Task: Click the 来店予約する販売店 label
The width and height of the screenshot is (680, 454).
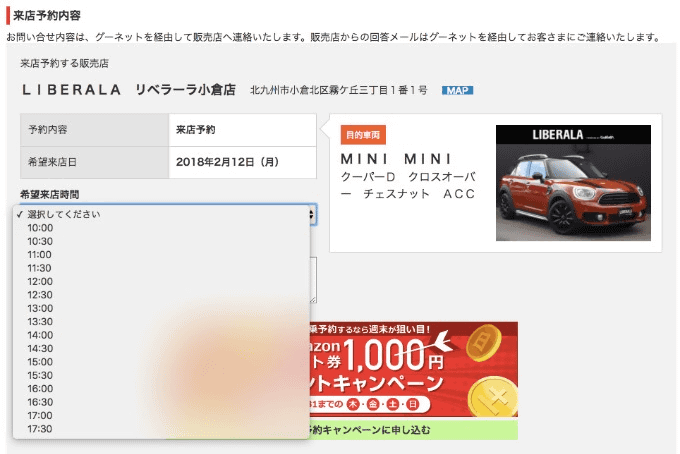Action: pyautogui.click(x=64, y=63)
